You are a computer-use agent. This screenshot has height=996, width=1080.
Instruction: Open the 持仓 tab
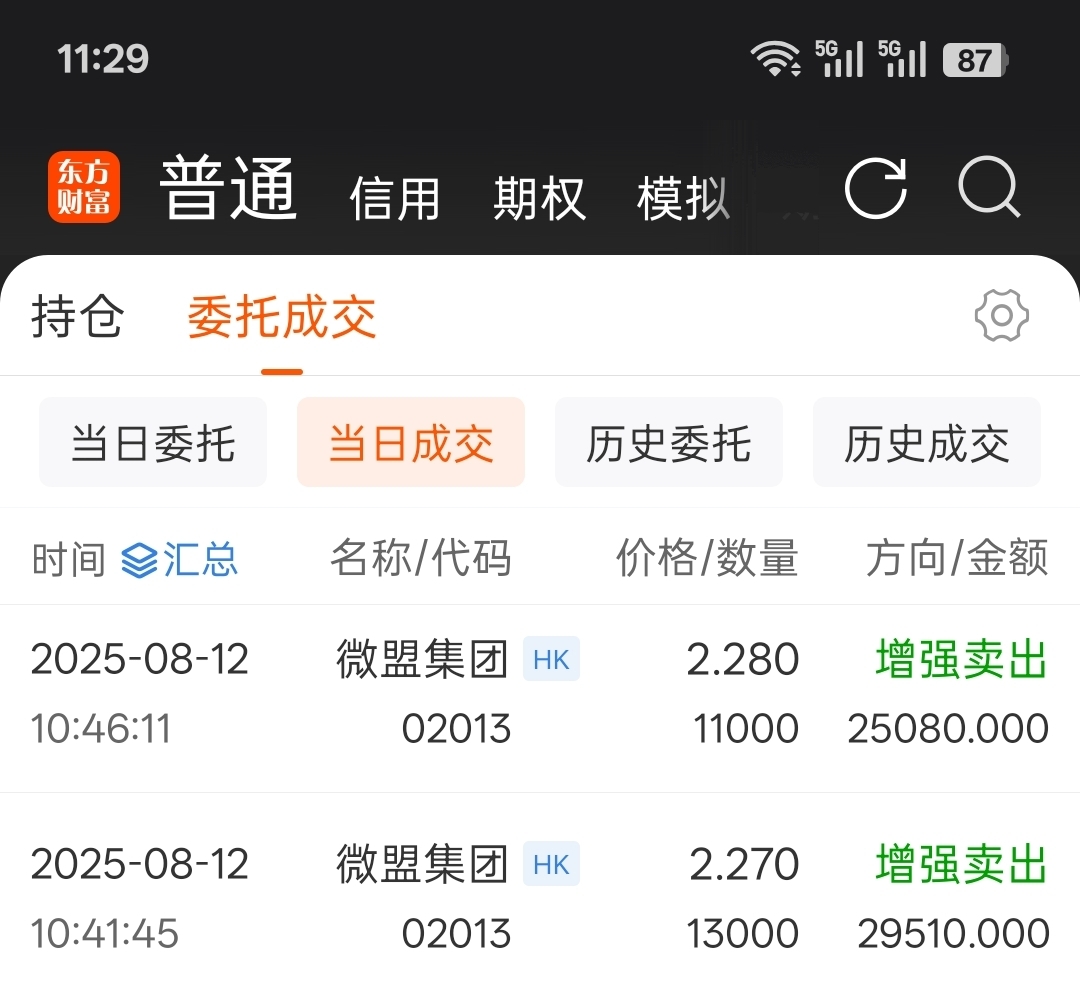coord(77,316)
